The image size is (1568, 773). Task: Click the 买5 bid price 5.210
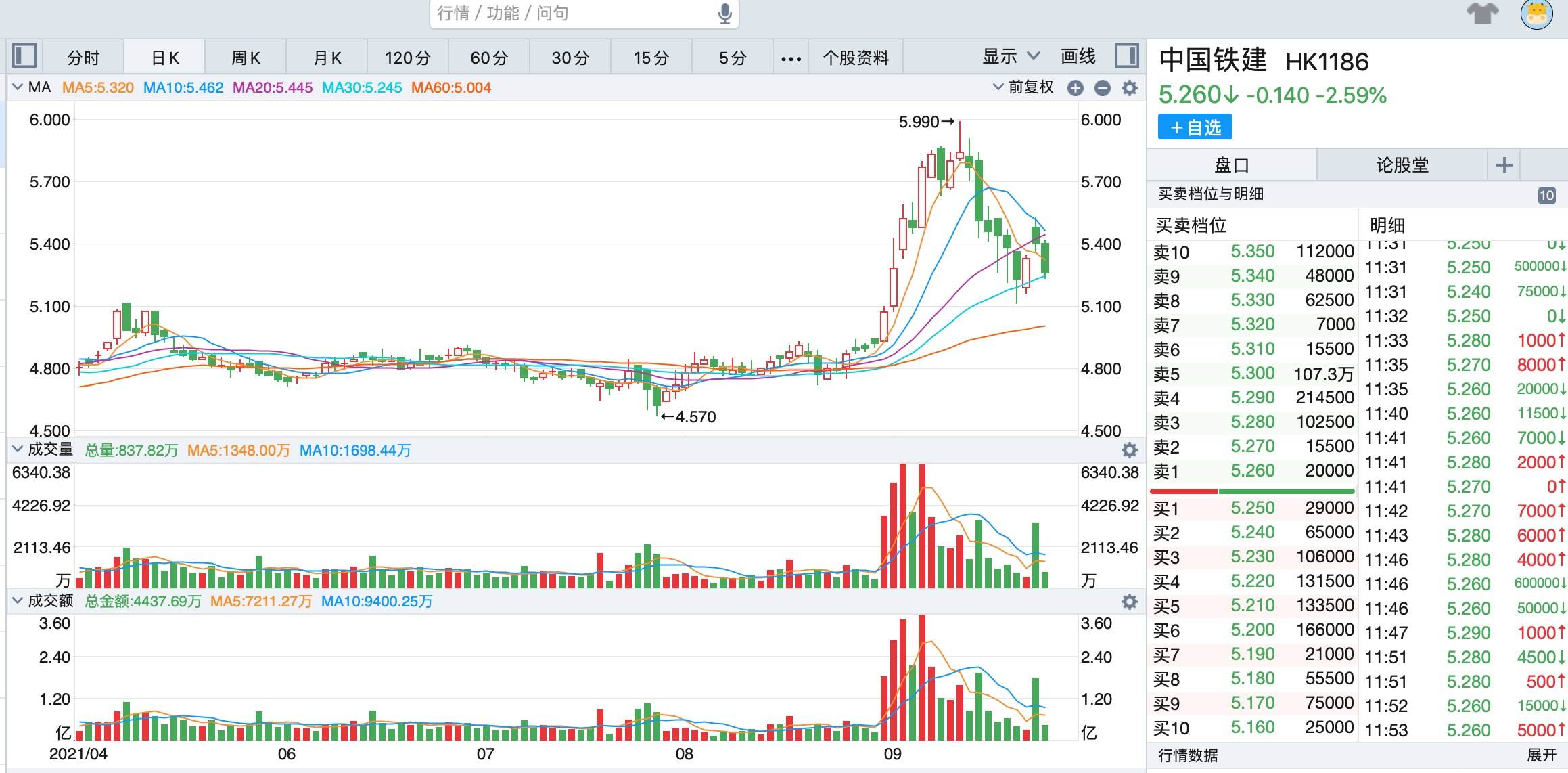tap(1253, 606)
